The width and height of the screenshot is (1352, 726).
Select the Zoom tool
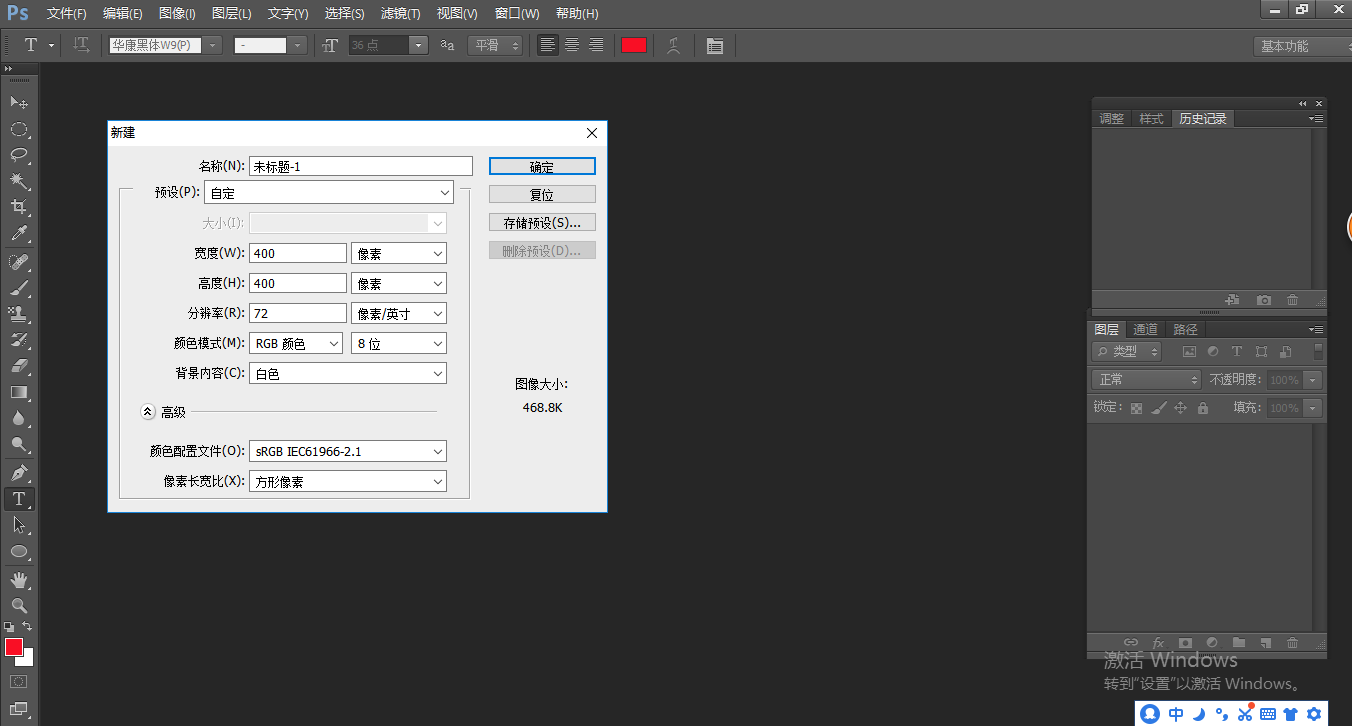(x=19, y=605)
